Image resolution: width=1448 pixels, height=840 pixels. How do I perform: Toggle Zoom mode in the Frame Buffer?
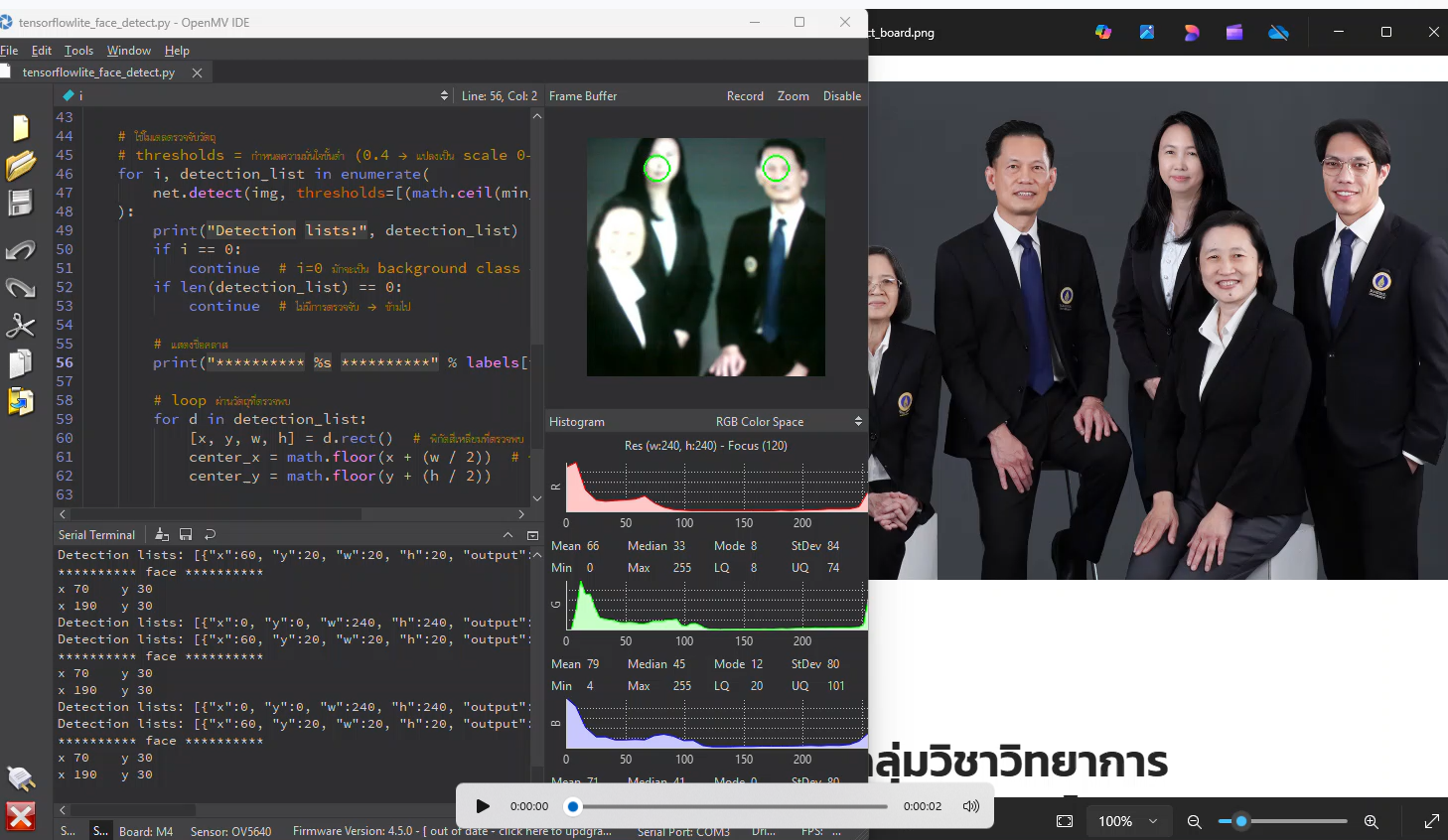[793, 95]
